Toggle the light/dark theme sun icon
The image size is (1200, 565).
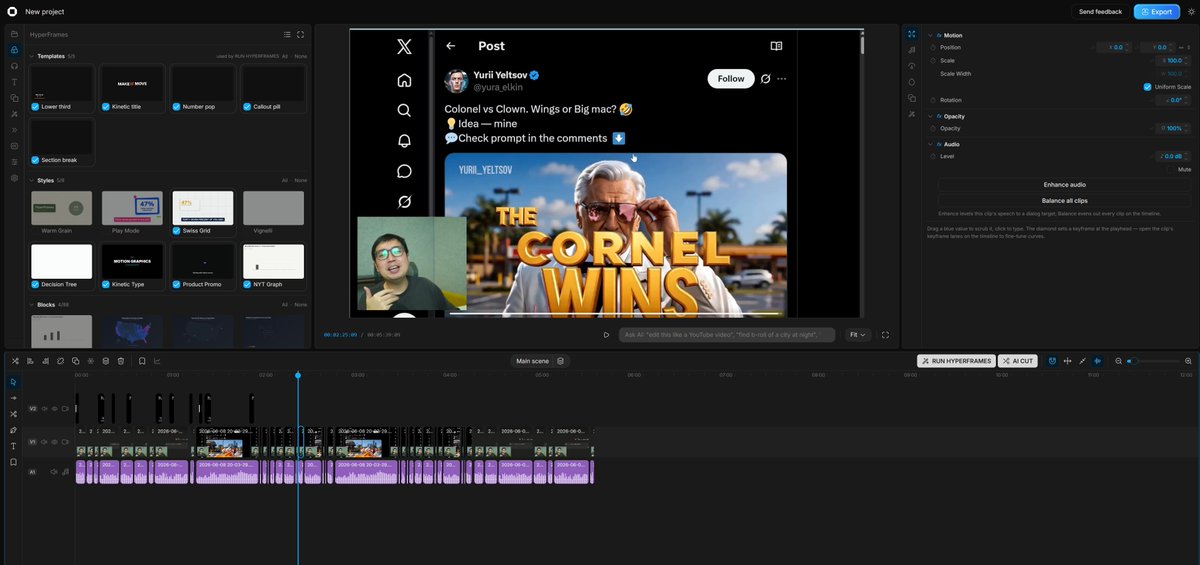point(1191,11)
